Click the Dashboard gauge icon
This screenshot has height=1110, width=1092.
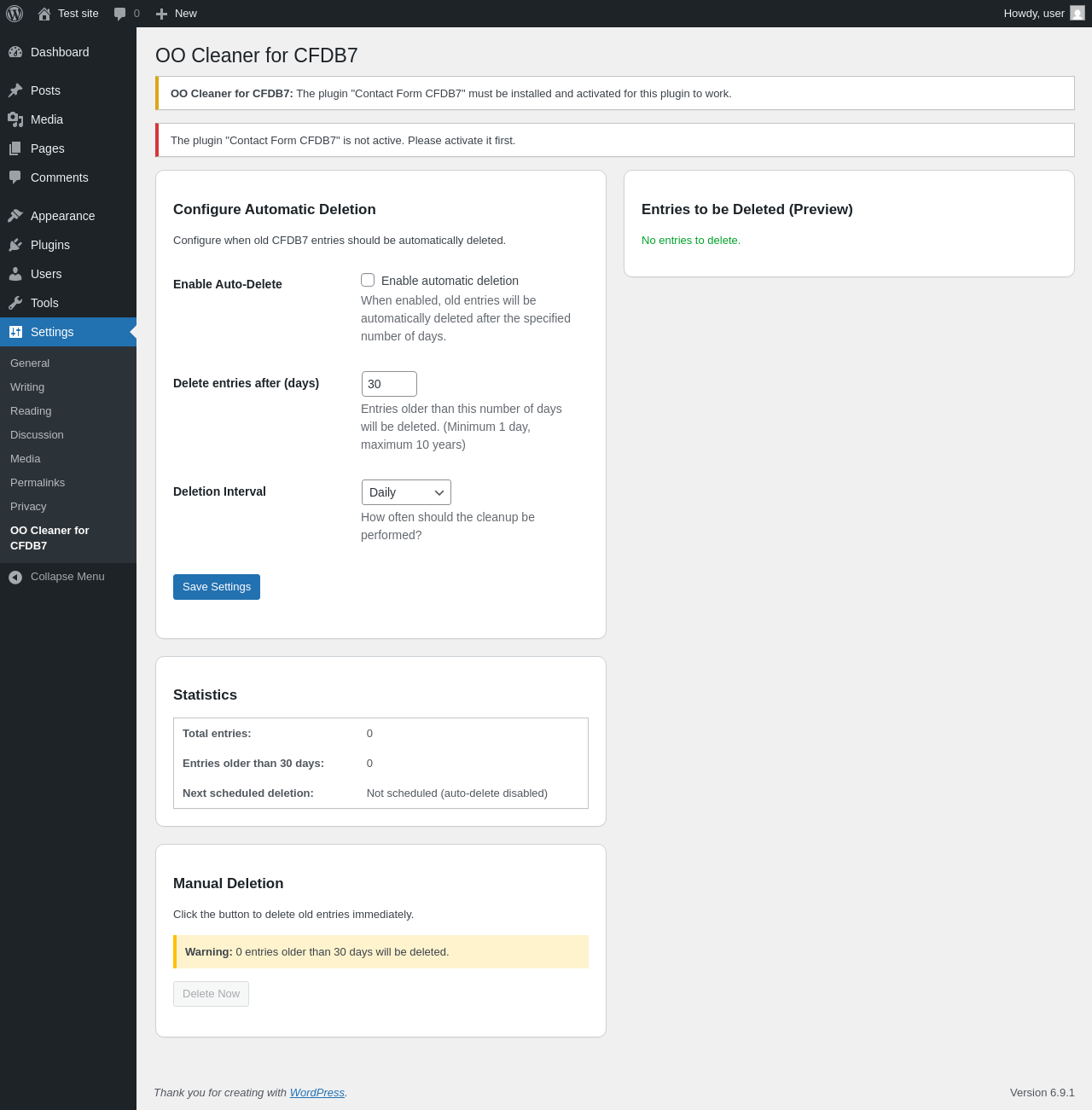click(15, 52)
